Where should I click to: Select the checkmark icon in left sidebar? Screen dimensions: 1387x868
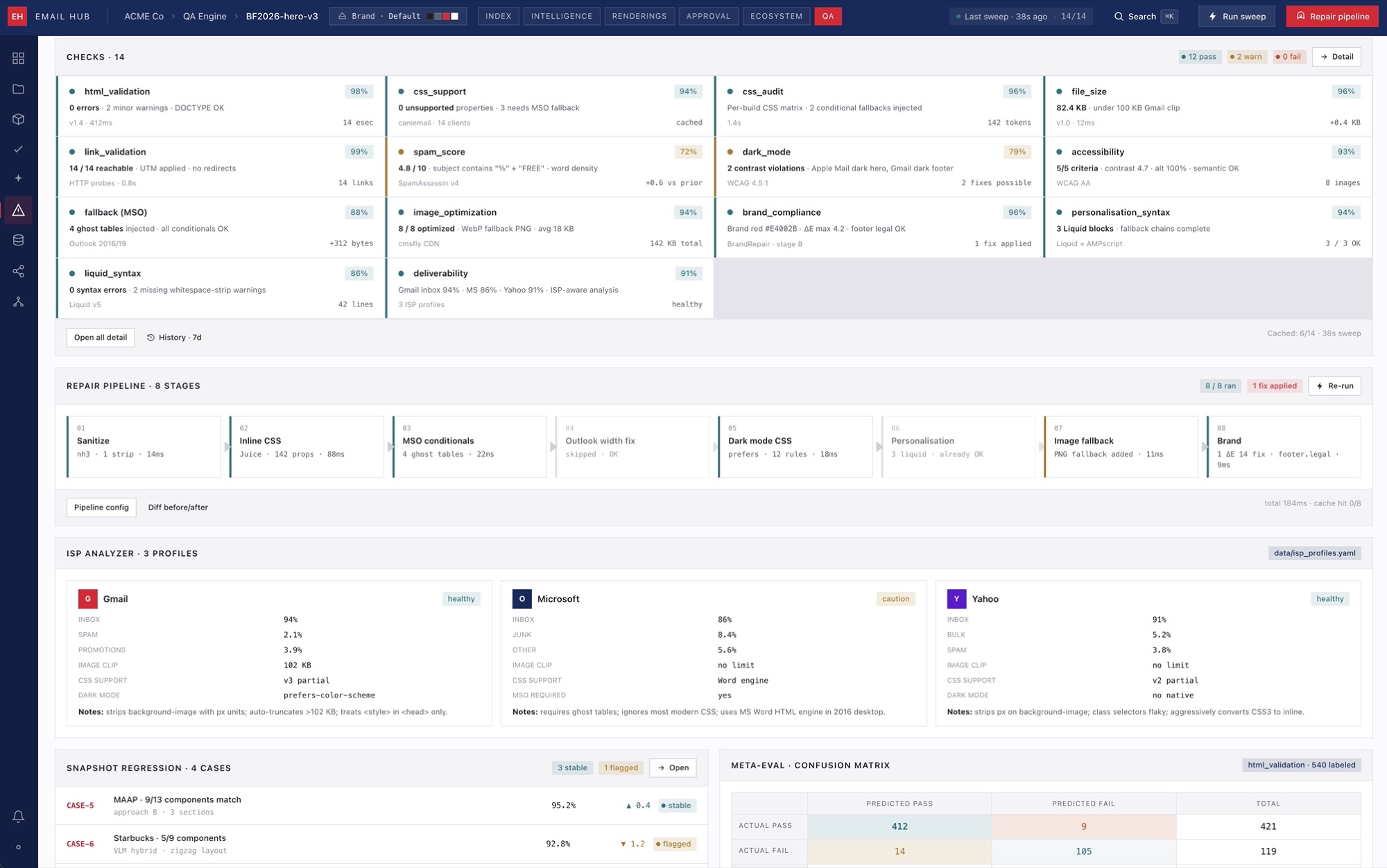(x=19, y=149)
